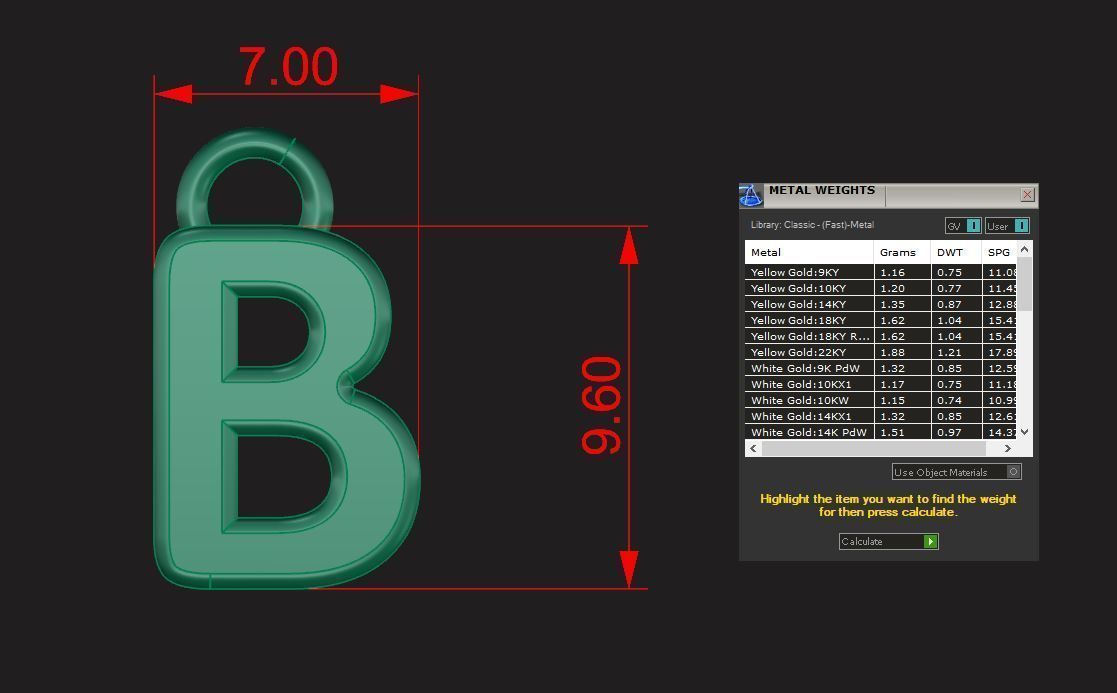Select the Yellow Gold:22KY row
Image resolution: width=1117 pixels, height=693 pixels.
point(880,353)
